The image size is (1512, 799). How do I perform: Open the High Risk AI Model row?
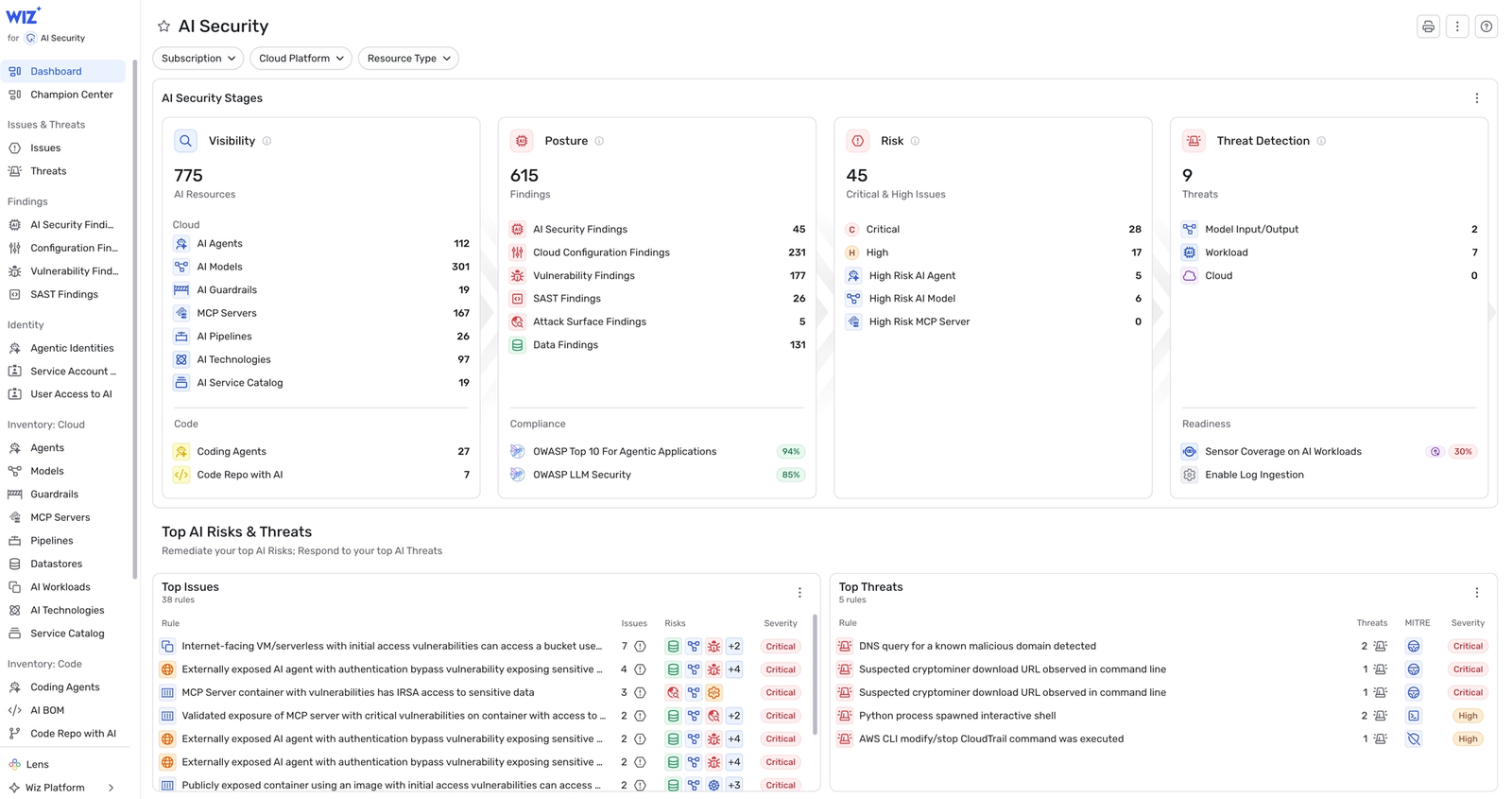[x=993, y=299]
